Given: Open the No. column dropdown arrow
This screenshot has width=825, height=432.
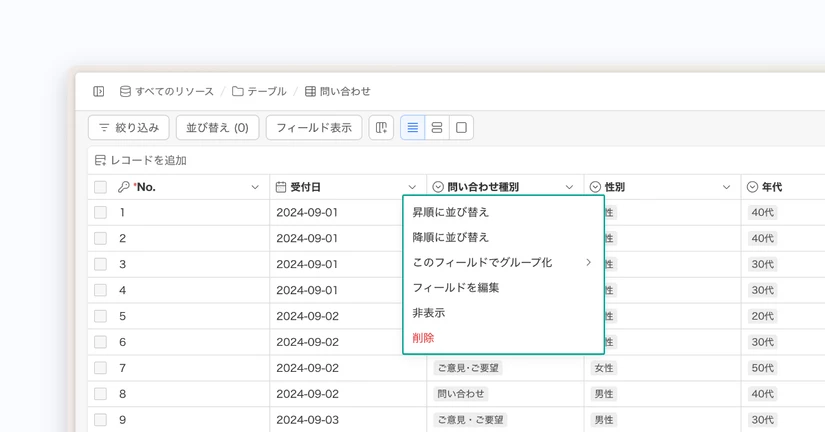Looking at the screenshot, I should (x=255, y=187).
